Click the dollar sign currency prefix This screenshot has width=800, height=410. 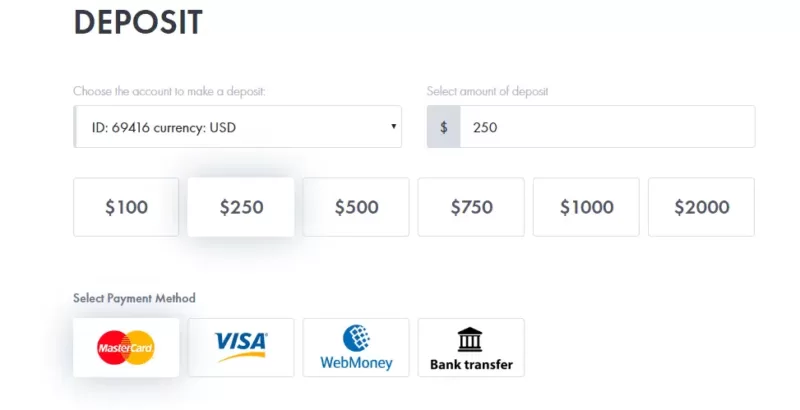tap(444, 128)
